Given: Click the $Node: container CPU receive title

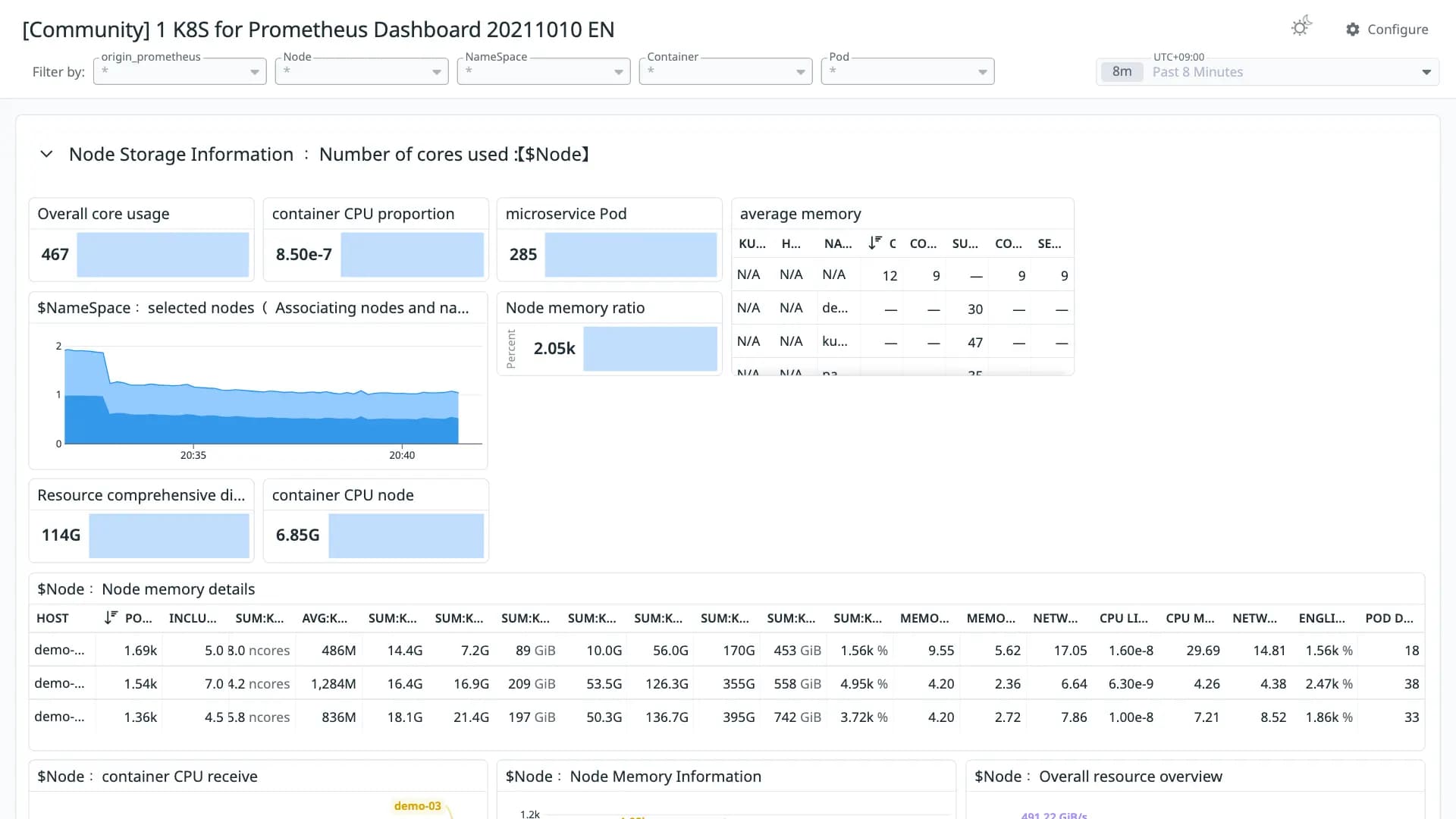Looking at the screenshot, I should [147, 777].
